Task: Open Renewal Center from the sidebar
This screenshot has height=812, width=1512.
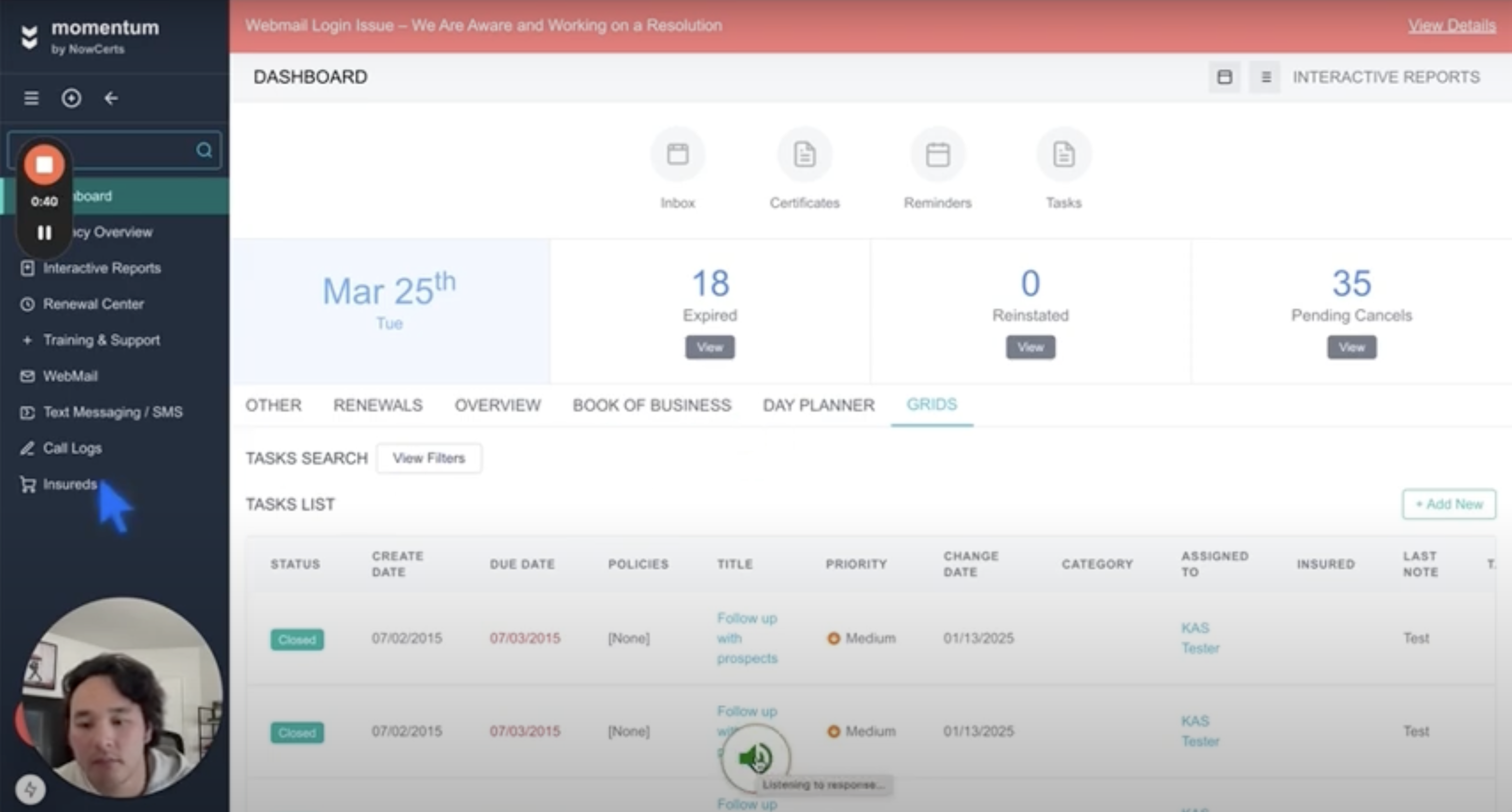Action: tap(93, 304)
